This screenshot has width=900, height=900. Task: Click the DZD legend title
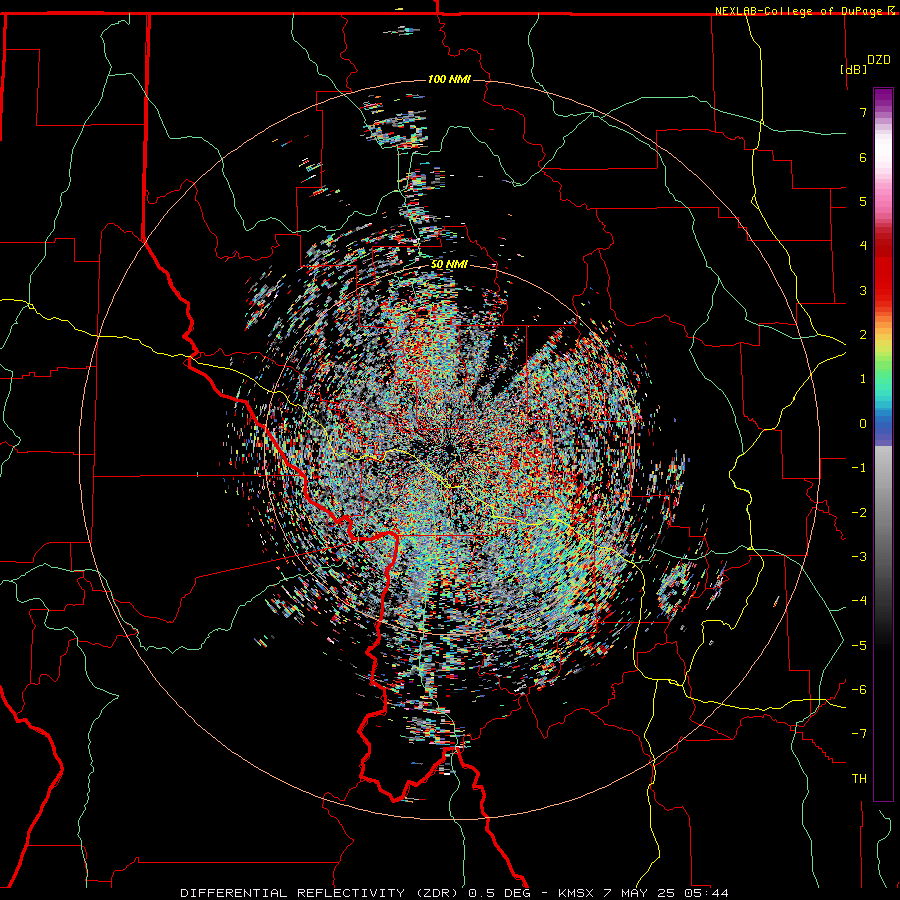(x=879, y=60)
